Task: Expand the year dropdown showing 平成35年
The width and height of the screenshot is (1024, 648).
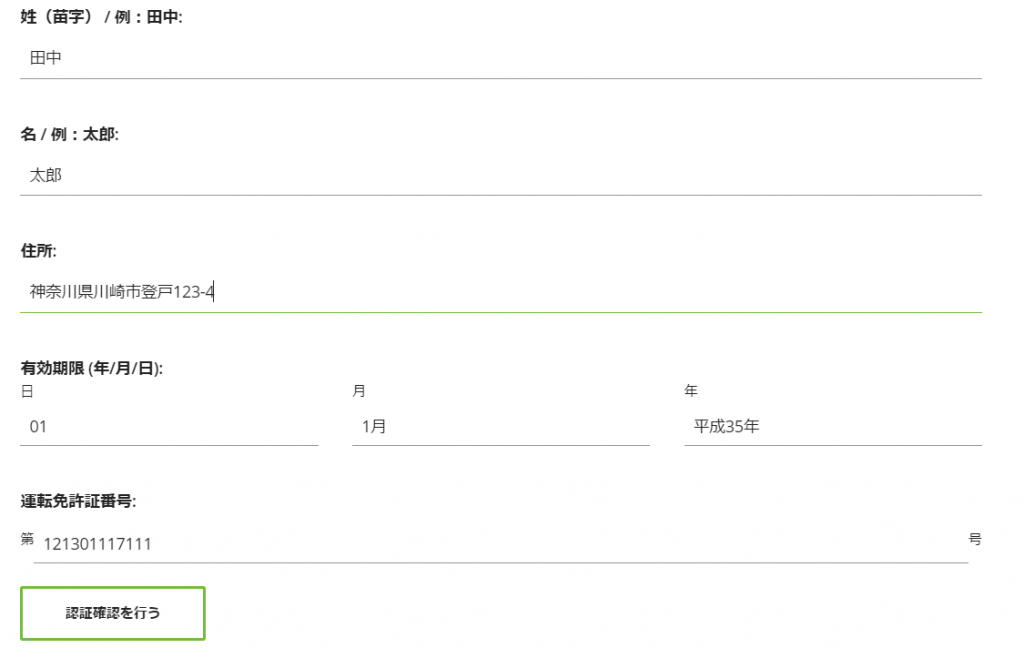Action: click(x=832, y=427)
